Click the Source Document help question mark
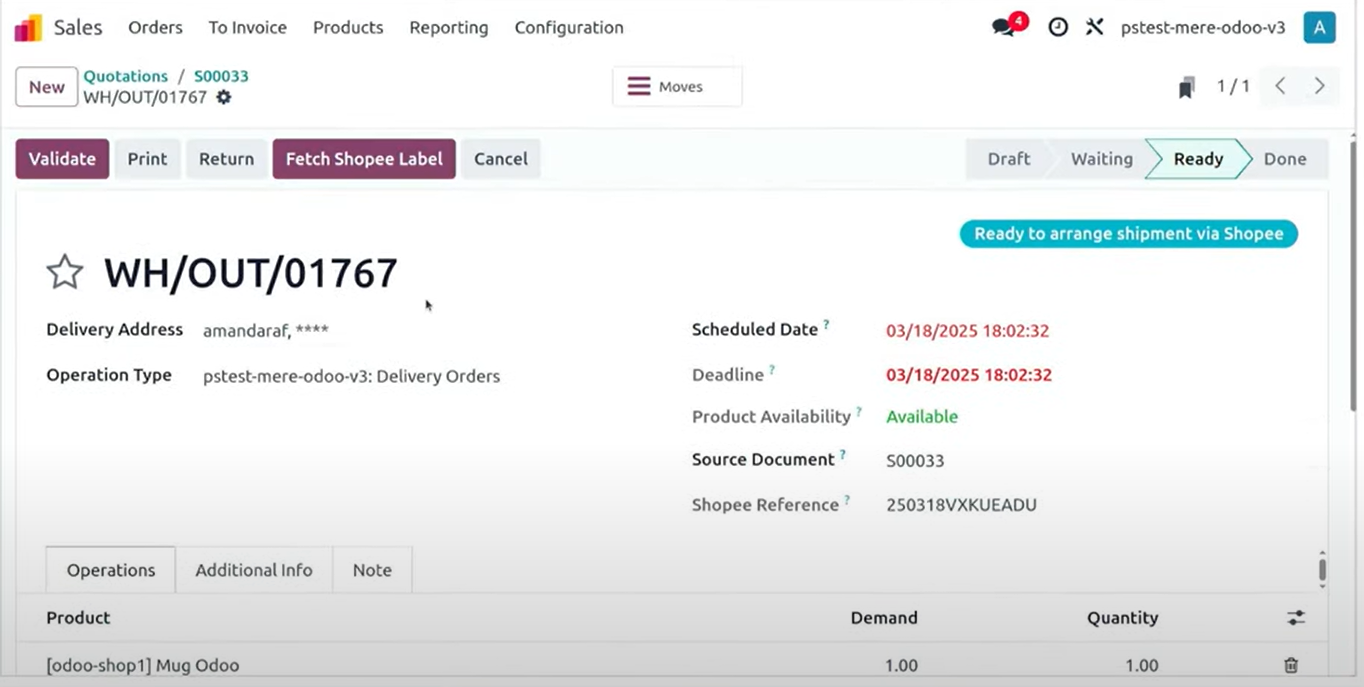1364x687 pixels. tap(843, 455)
